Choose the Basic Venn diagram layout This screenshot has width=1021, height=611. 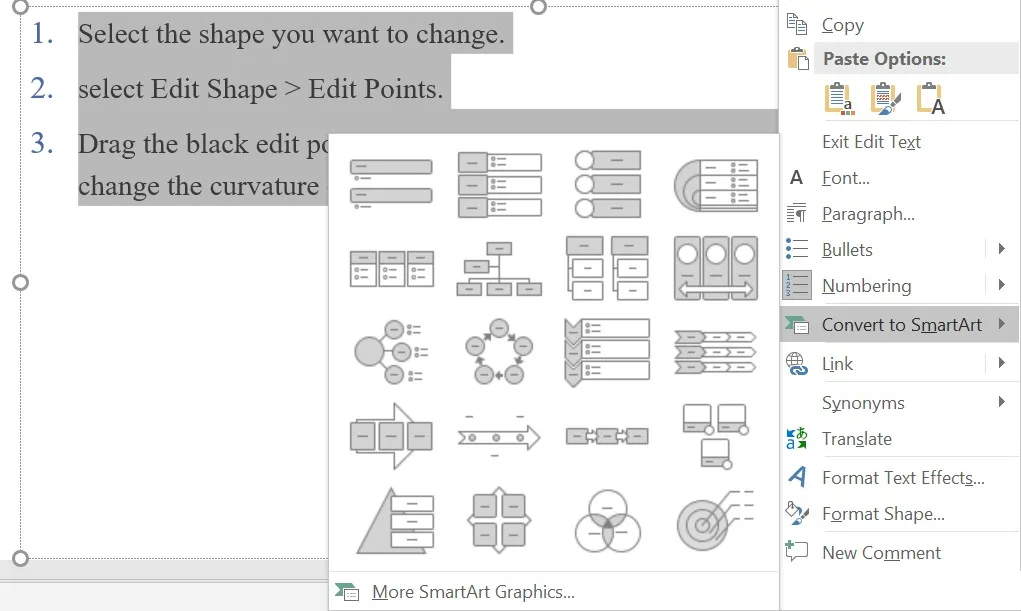tap(608, 521)
